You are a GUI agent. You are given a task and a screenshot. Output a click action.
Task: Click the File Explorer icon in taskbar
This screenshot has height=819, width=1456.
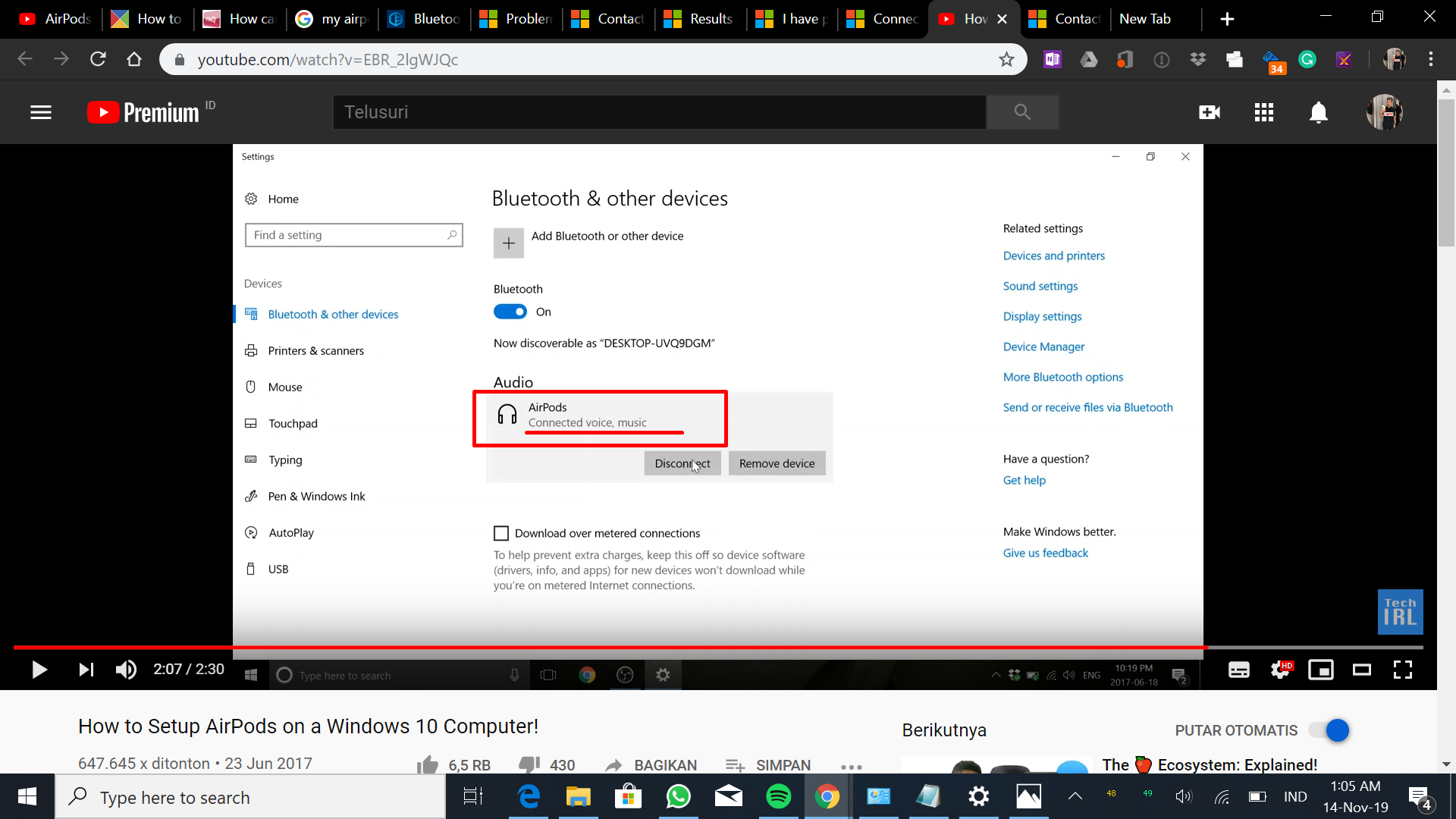coord(578,796)
